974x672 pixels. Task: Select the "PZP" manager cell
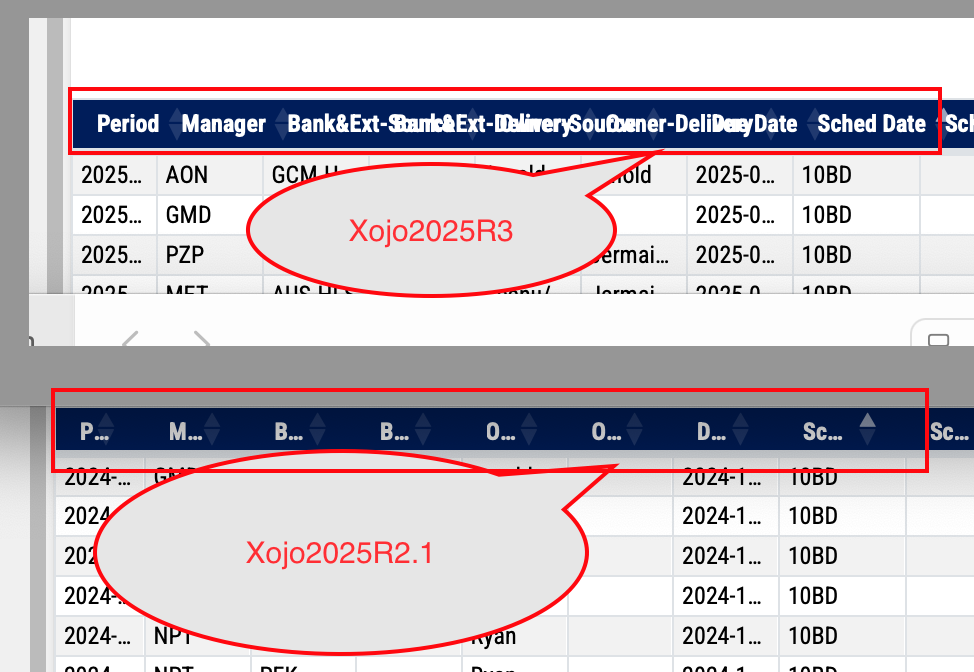click(186, 255)
